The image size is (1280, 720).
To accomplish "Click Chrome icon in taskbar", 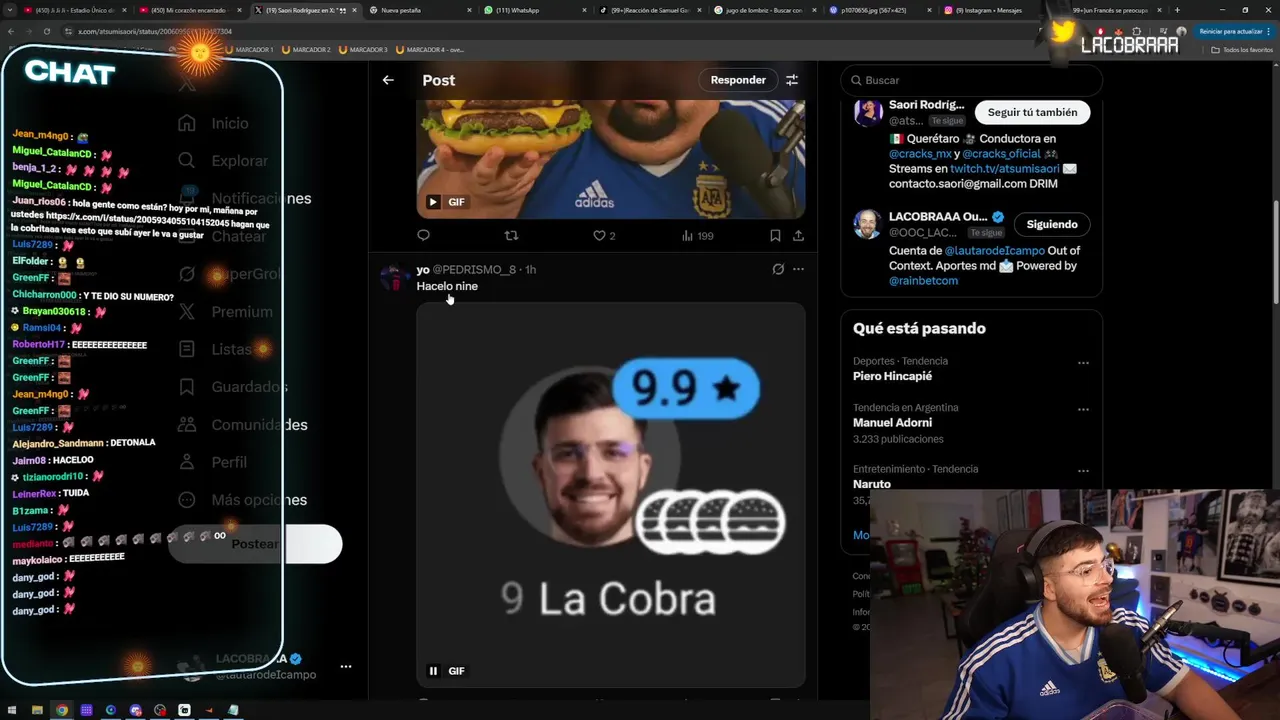I will (62, 710).
